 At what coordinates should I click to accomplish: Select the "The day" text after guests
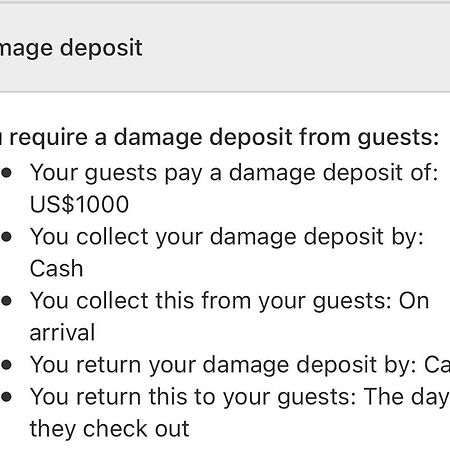pos(406,397)
